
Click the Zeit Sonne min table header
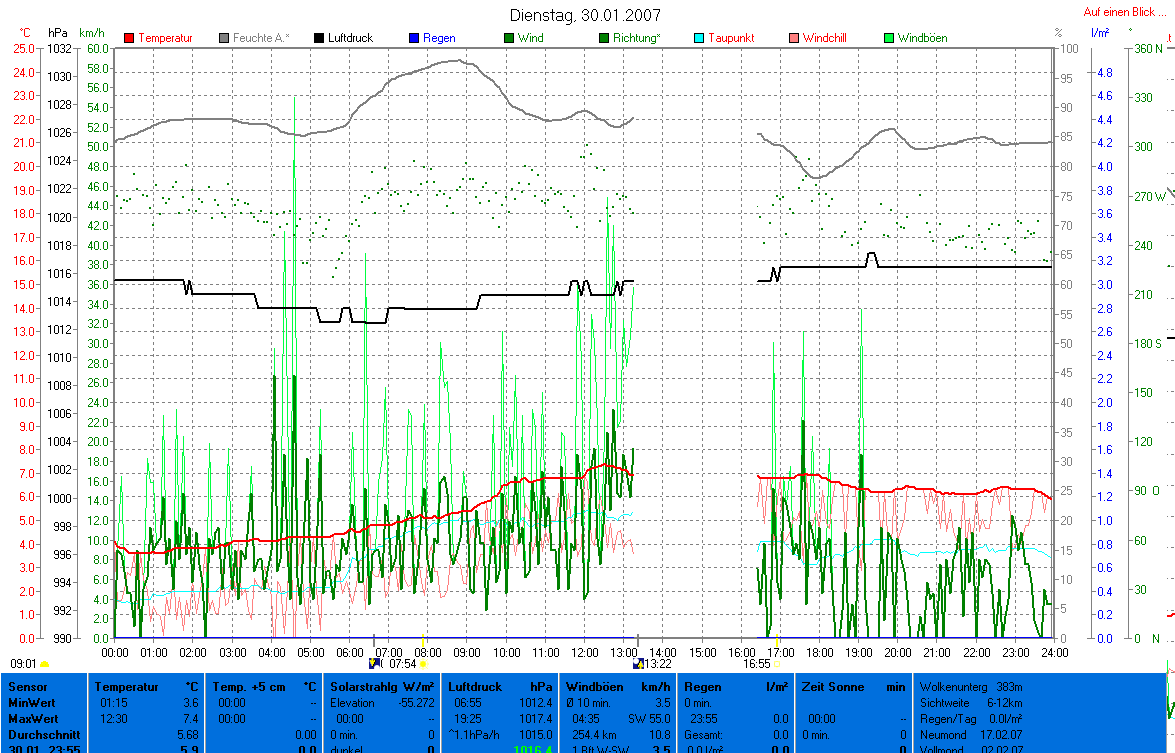pyautogui.click(x=851, y=687)
